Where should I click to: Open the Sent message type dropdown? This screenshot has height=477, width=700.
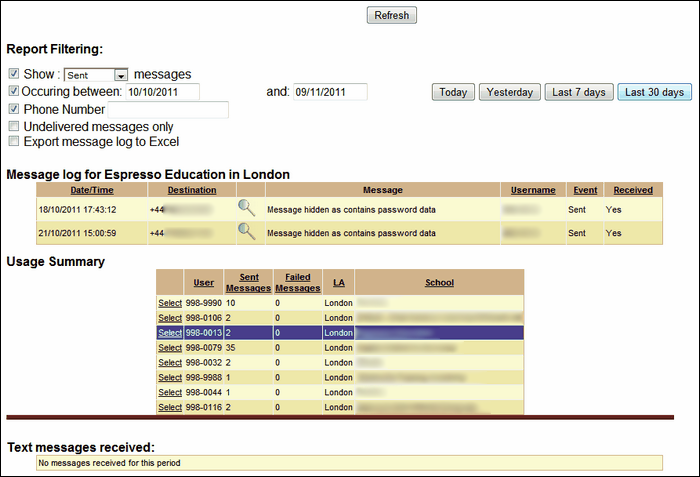tap(96, 75)
